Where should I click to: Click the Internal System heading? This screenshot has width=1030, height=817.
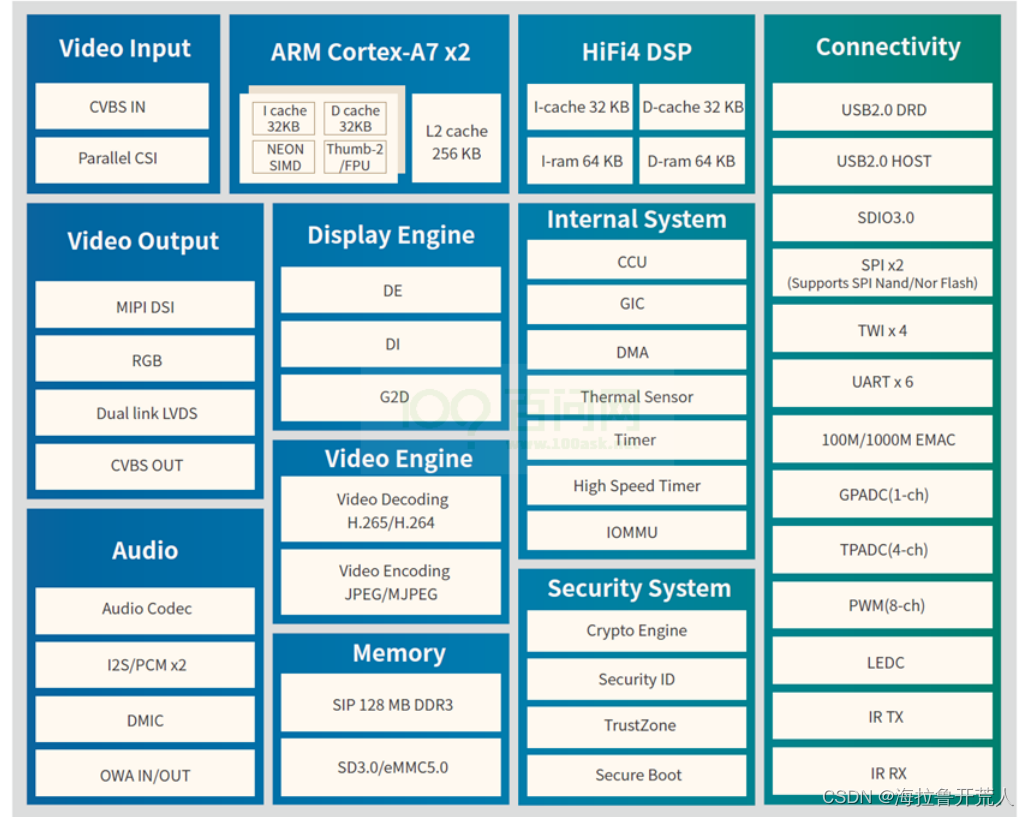(x=637, y=219)
